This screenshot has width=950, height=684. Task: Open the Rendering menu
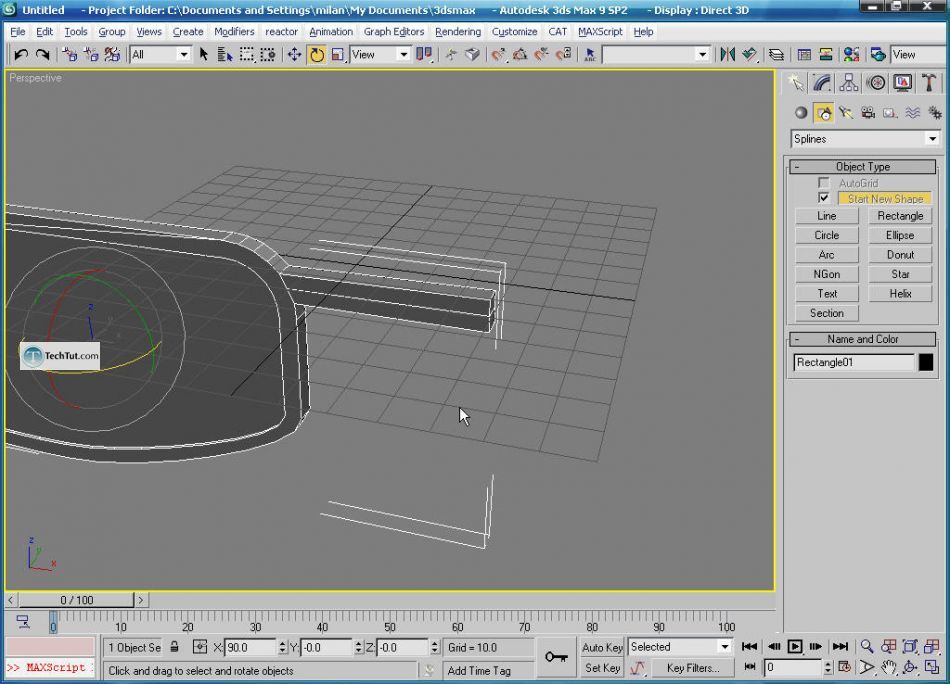[x=458, y=31]
